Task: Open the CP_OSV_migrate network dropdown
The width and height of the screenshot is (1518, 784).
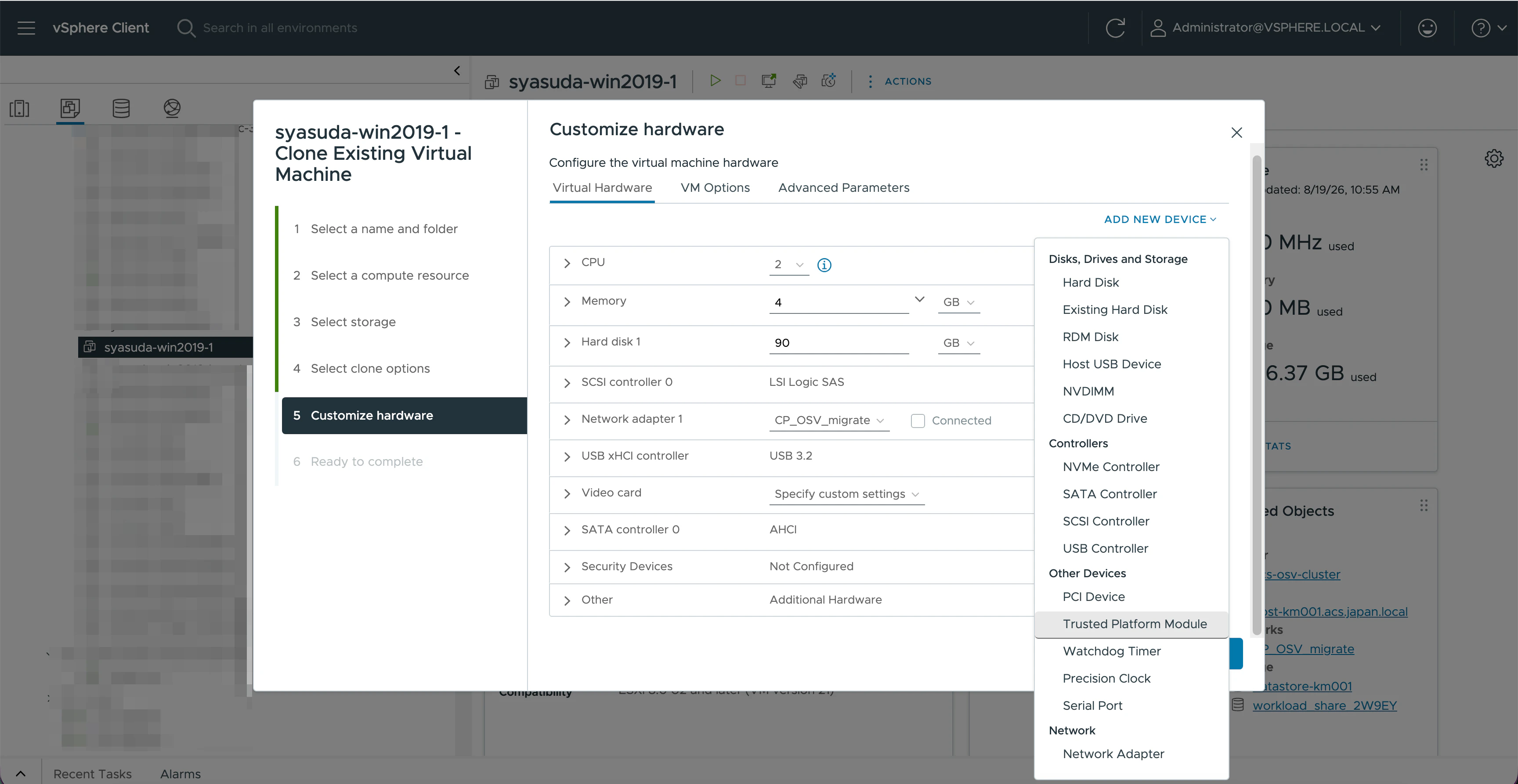Action: pyautogui.click(x=829, y=420)
